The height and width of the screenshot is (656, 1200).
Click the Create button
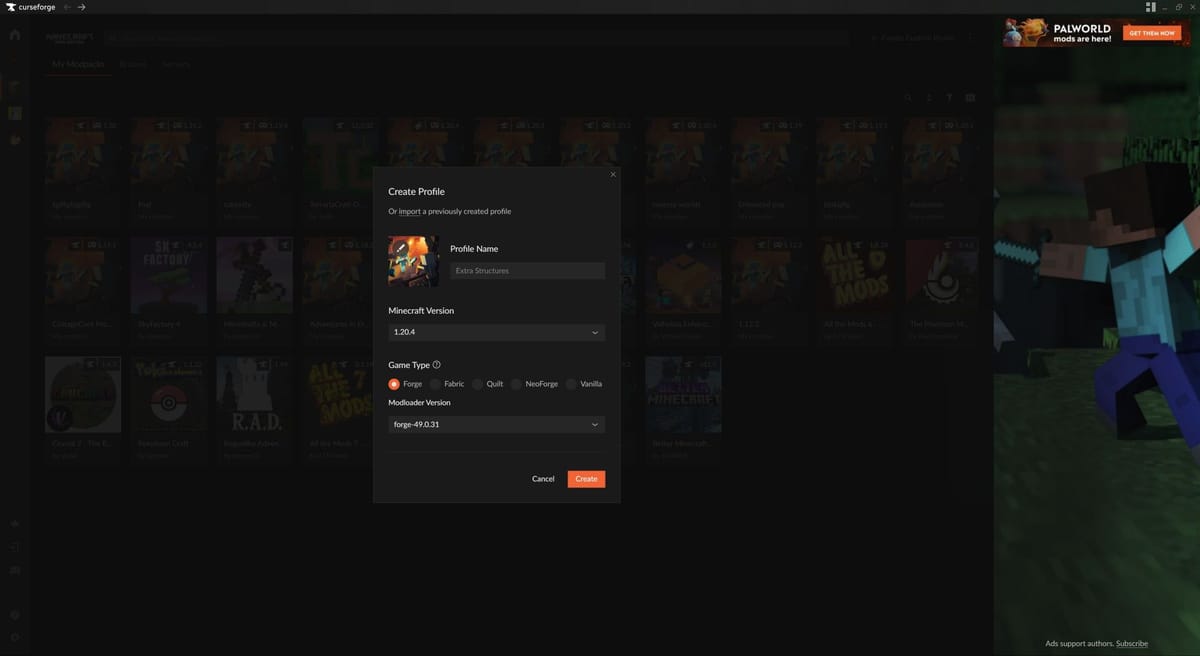click(586, 478)
